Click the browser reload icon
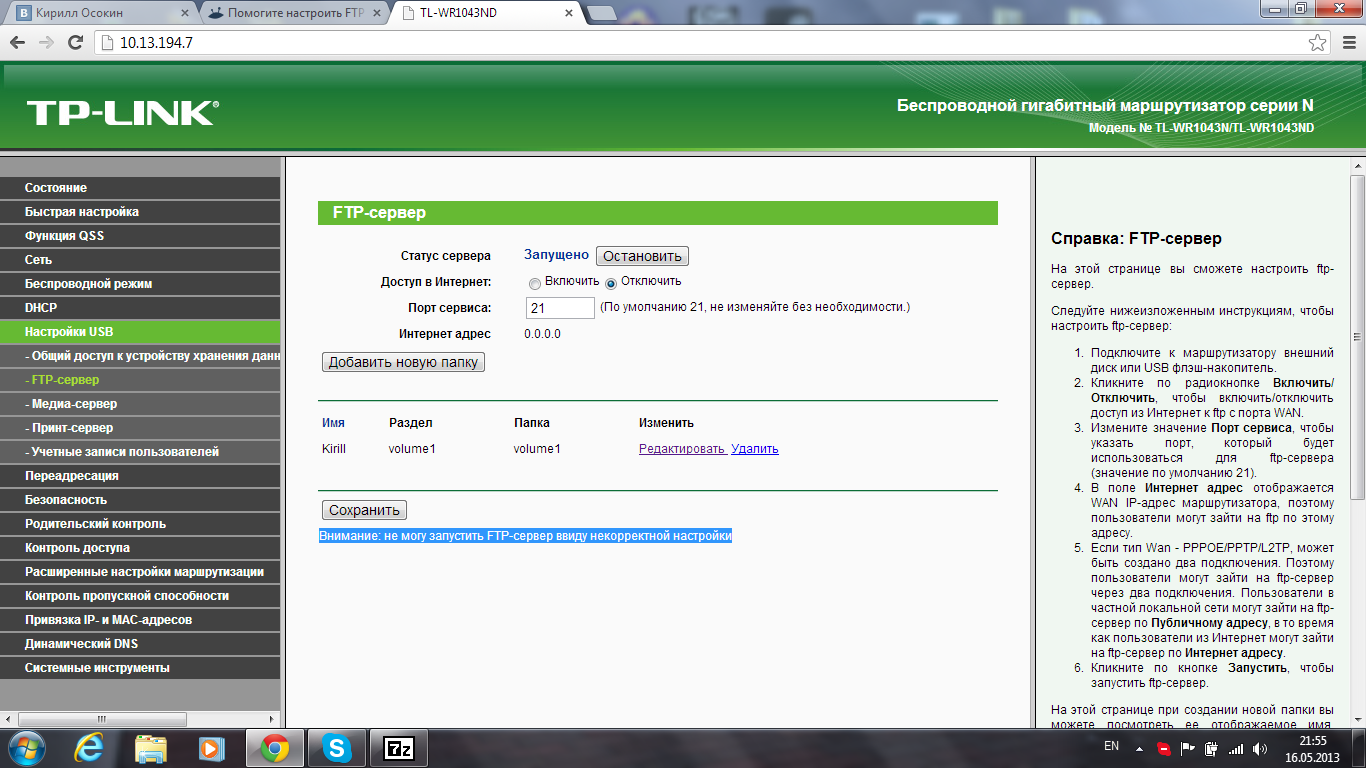Viewport: 1366px width, 768px height. pos(75,43)
